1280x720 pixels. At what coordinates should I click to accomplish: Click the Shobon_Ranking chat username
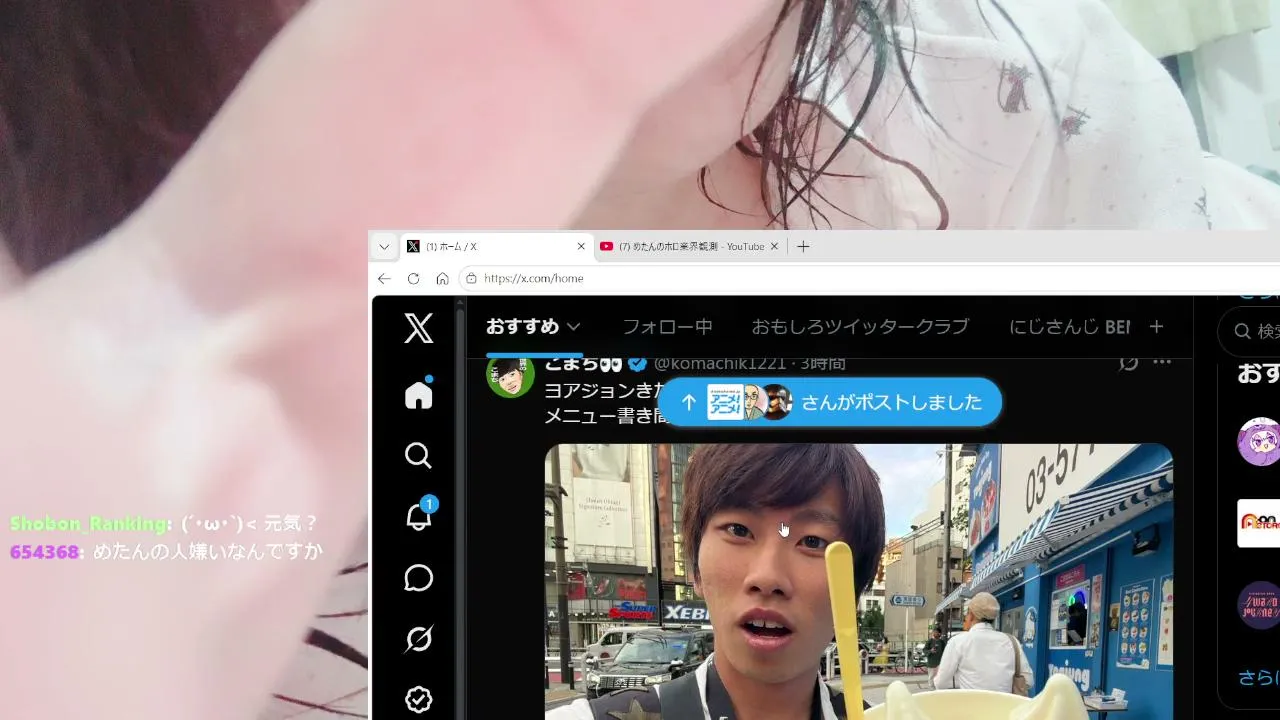pyautogui.click(x=90, y=523)
